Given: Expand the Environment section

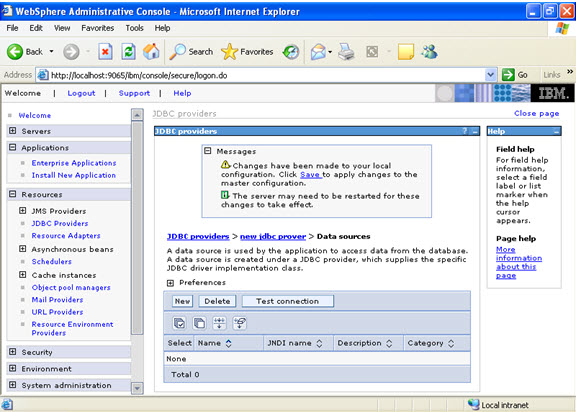Looking at the screenshot, I should pyautogui.click(x=13, y=368).
